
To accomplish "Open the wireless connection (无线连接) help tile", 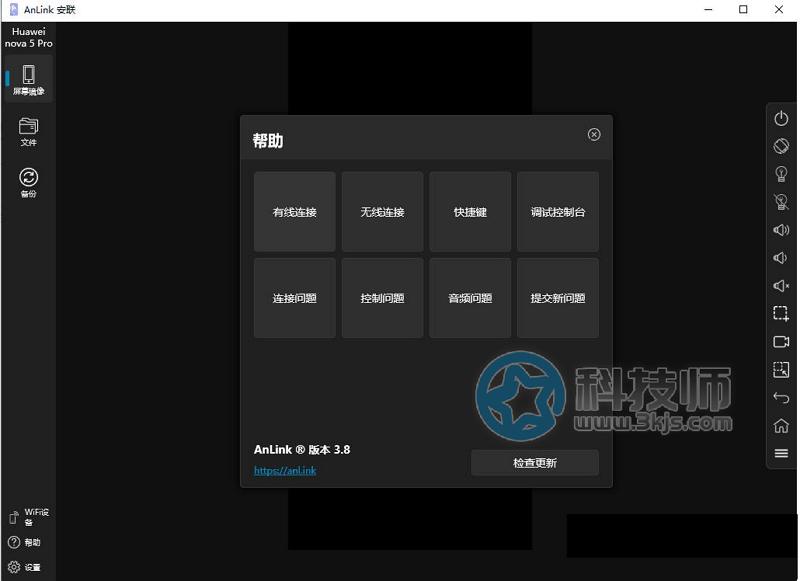I will (x=383, y=212).
